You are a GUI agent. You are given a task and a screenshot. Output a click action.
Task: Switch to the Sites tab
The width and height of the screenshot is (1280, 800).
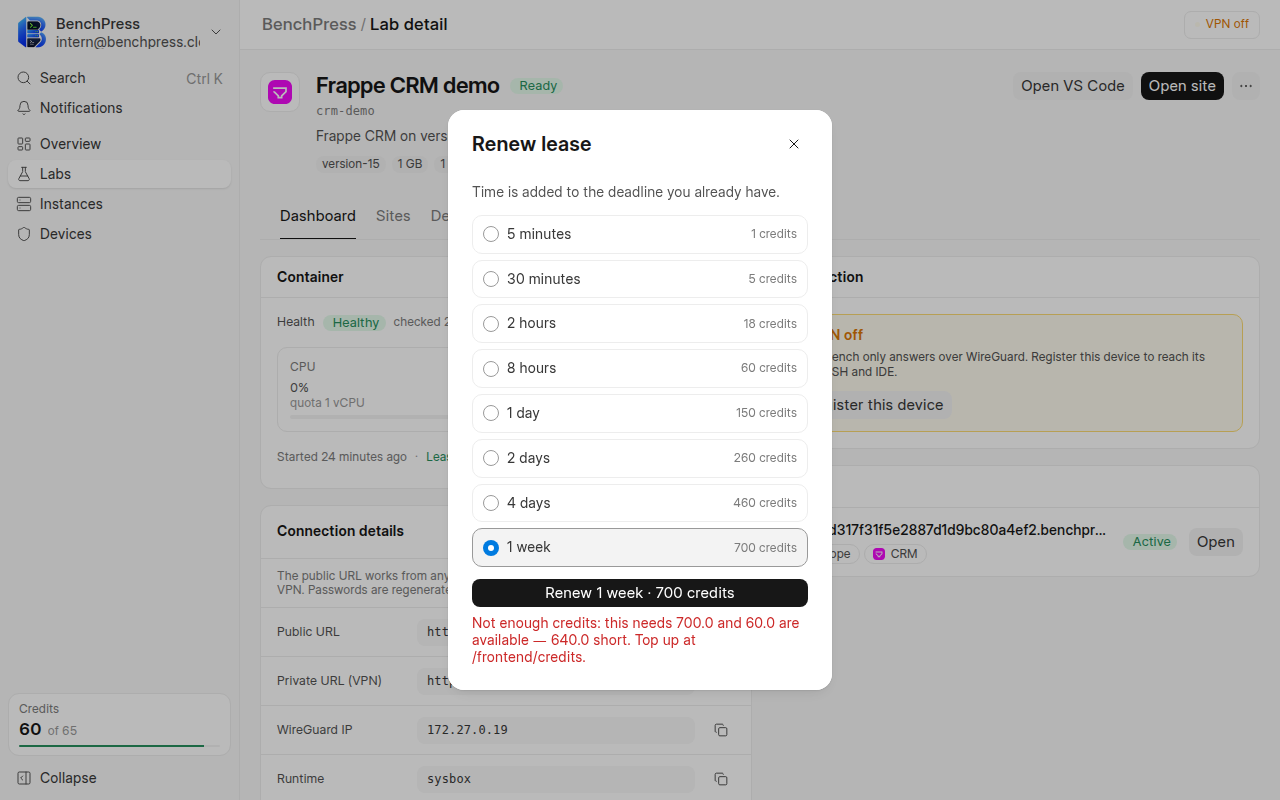pos(393,216)
